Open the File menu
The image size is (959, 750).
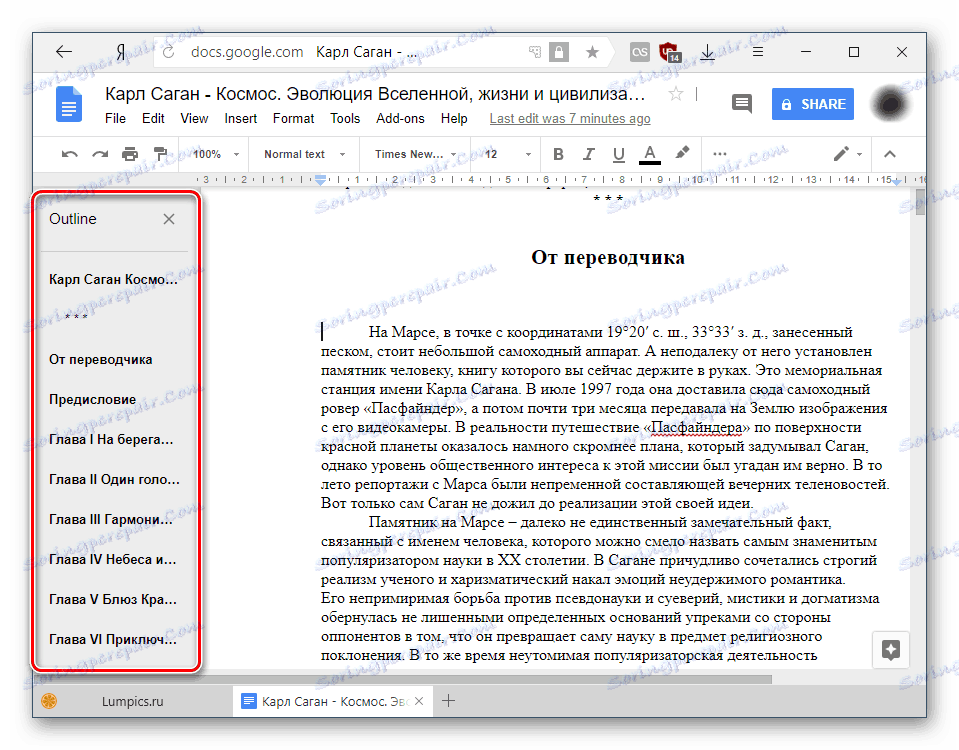pos(115,119)
